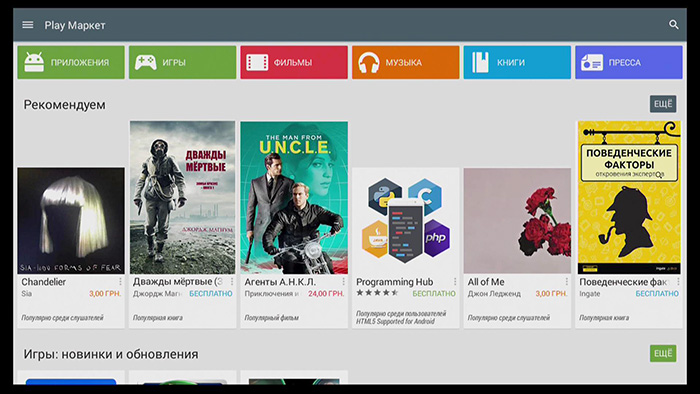
Task: Open the Chandelier album cover
Action: coord(71,221)
